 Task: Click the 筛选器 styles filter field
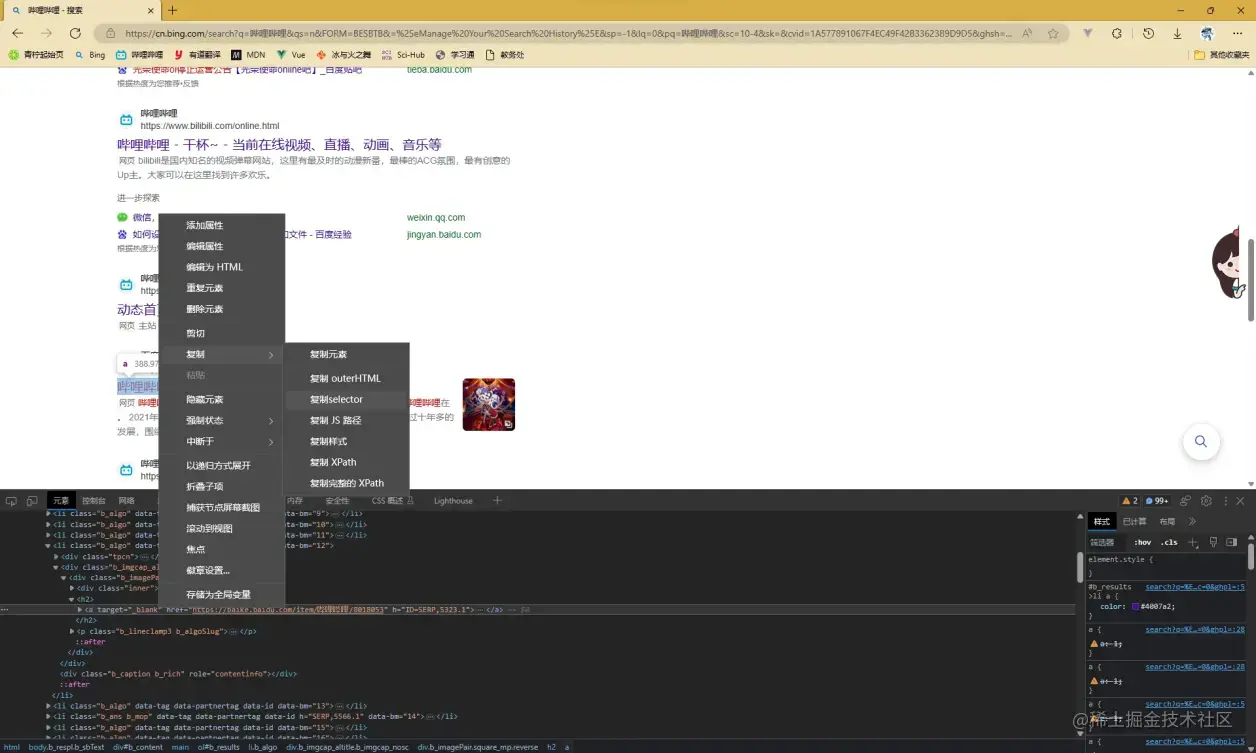pyautogui.click(x=1107, y=542)
